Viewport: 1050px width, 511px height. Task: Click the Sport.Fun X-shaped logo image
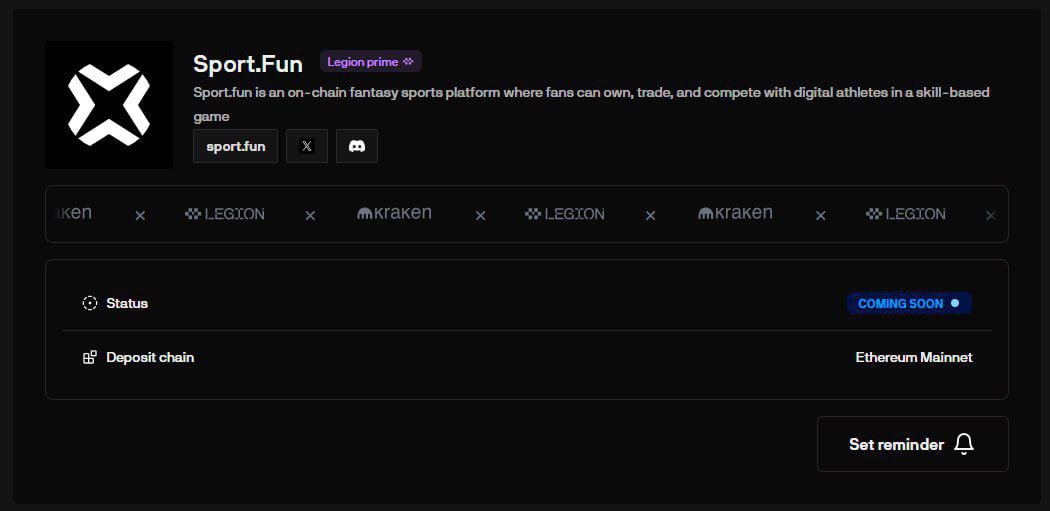(109, 105)
